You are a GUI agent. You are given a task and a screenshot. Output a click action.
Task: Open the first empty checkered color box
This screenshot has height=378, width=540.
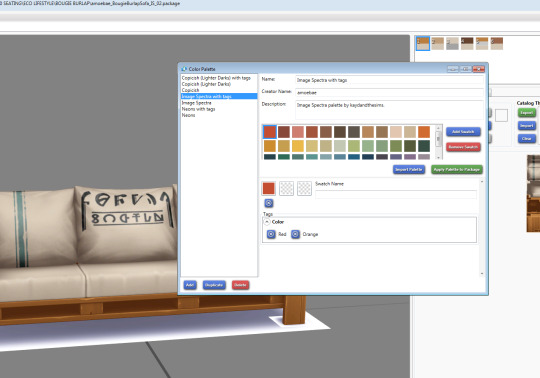(x=286, y=188)
